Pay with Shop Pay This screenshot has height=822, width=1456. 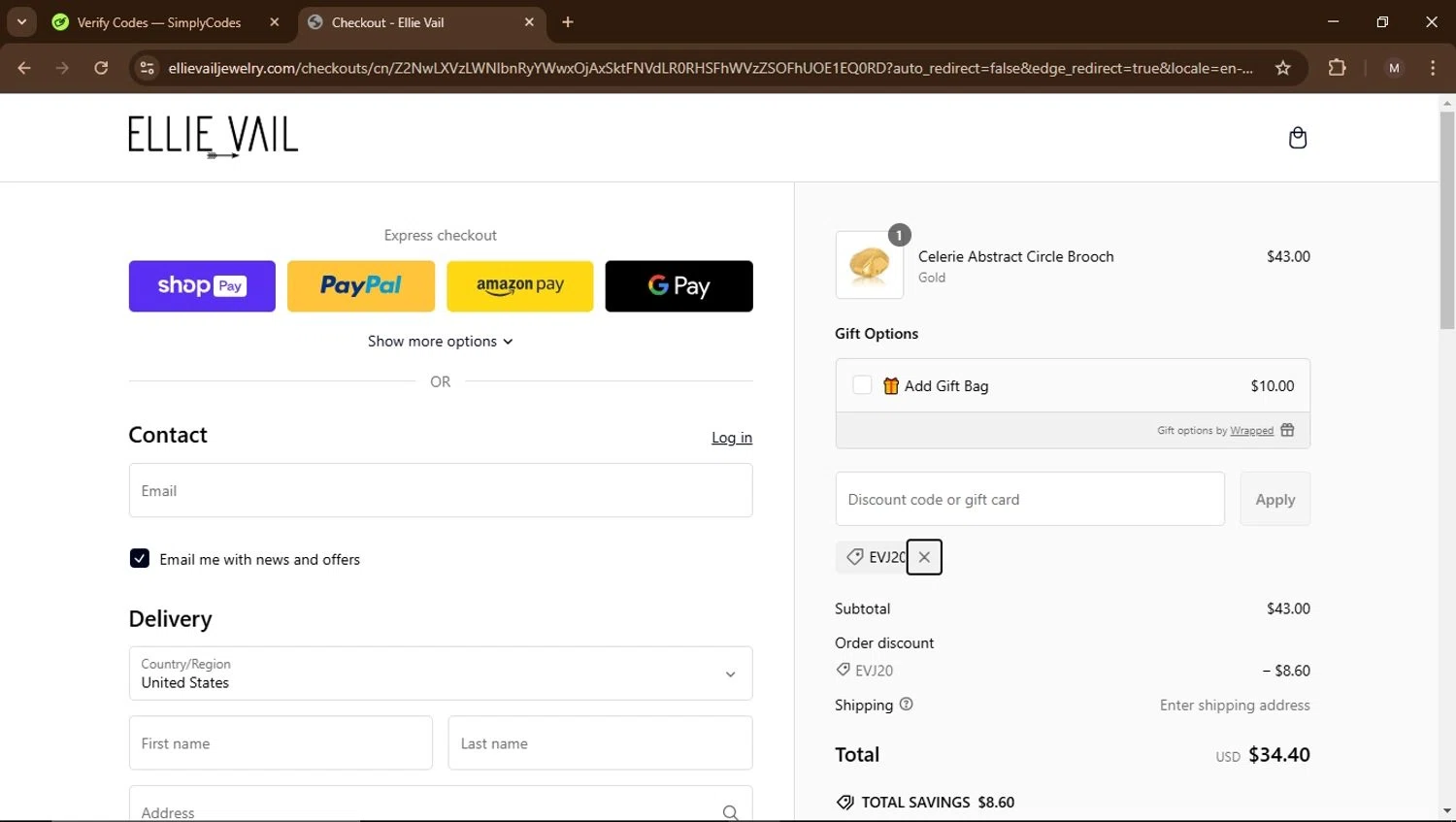pos(202,286)
